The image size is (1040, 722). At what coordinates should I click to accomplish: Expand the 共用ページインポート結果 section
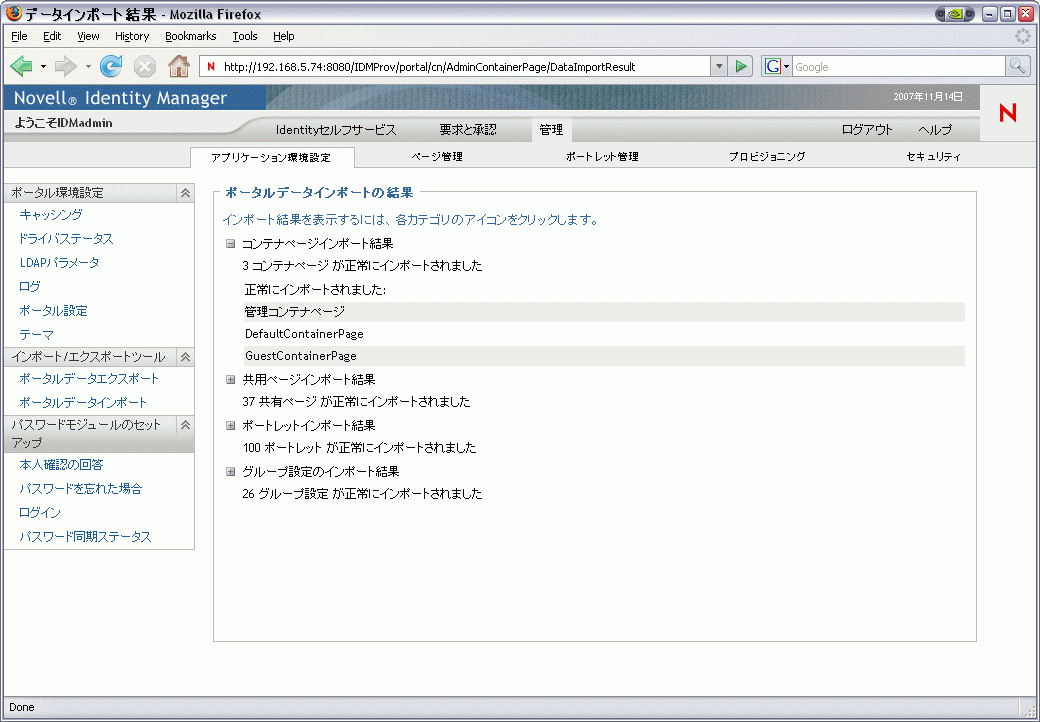(x=230, y=379)
